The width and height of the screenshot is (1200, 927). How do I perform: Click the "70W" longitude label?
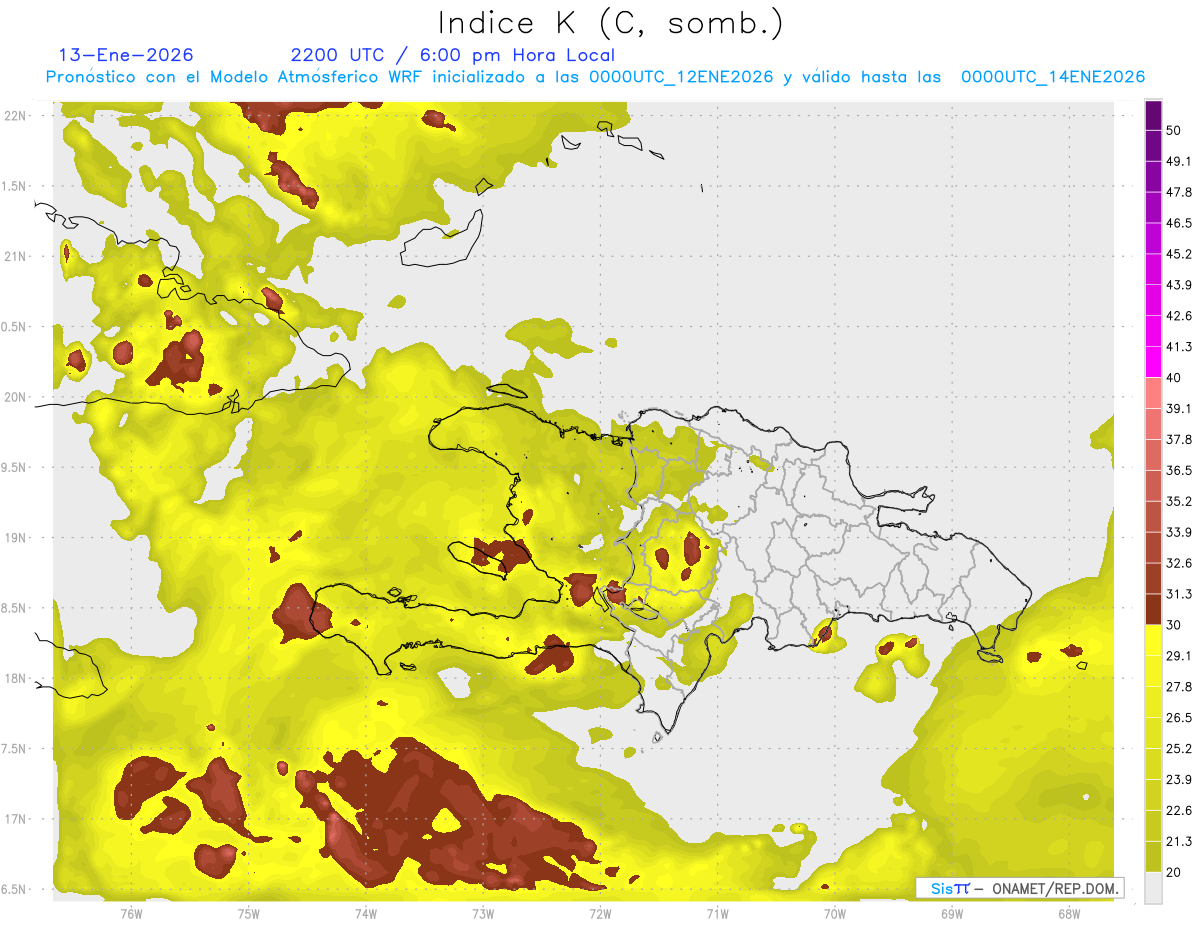835,914
